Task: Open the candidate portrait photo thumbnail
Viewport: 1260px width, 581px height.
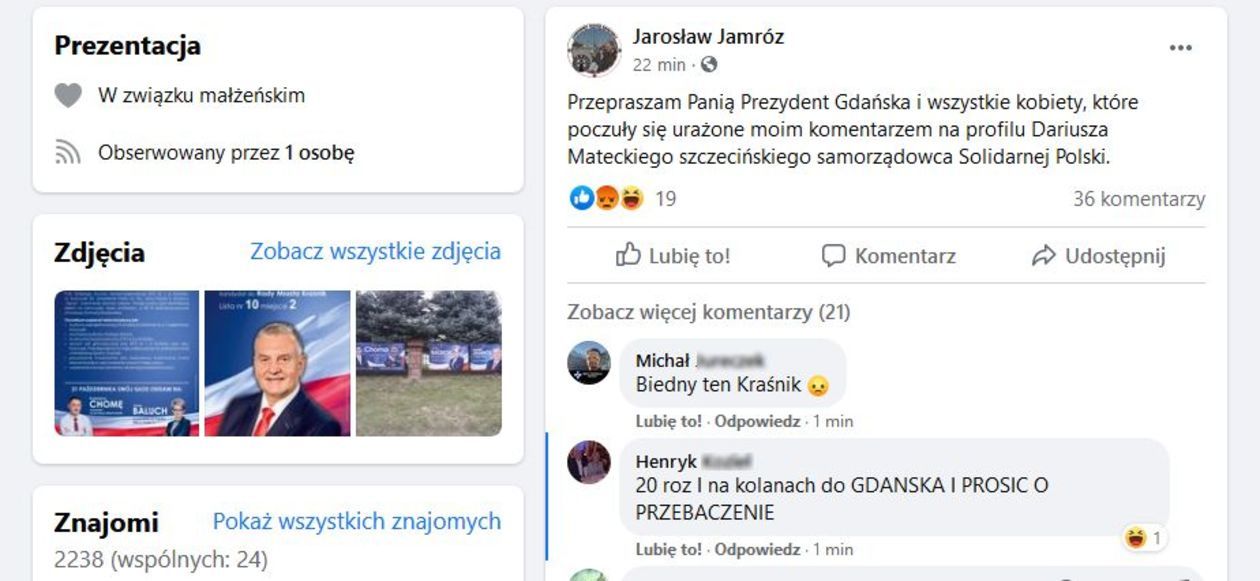Action: pos(277,363)
